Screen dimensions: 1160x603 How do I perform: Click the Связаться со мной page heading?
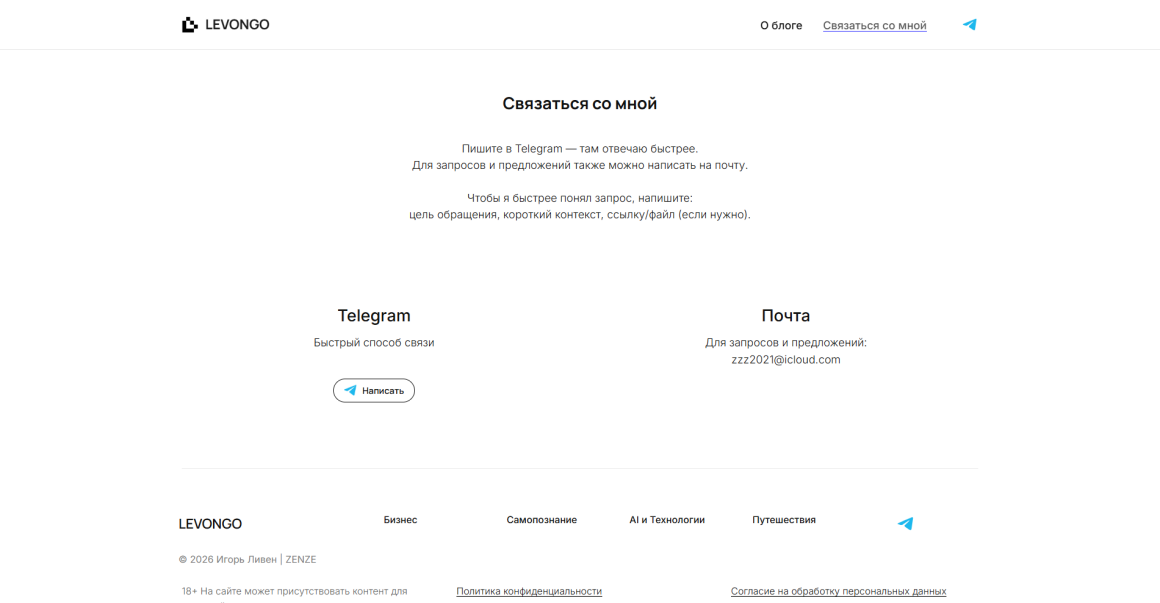579,104
